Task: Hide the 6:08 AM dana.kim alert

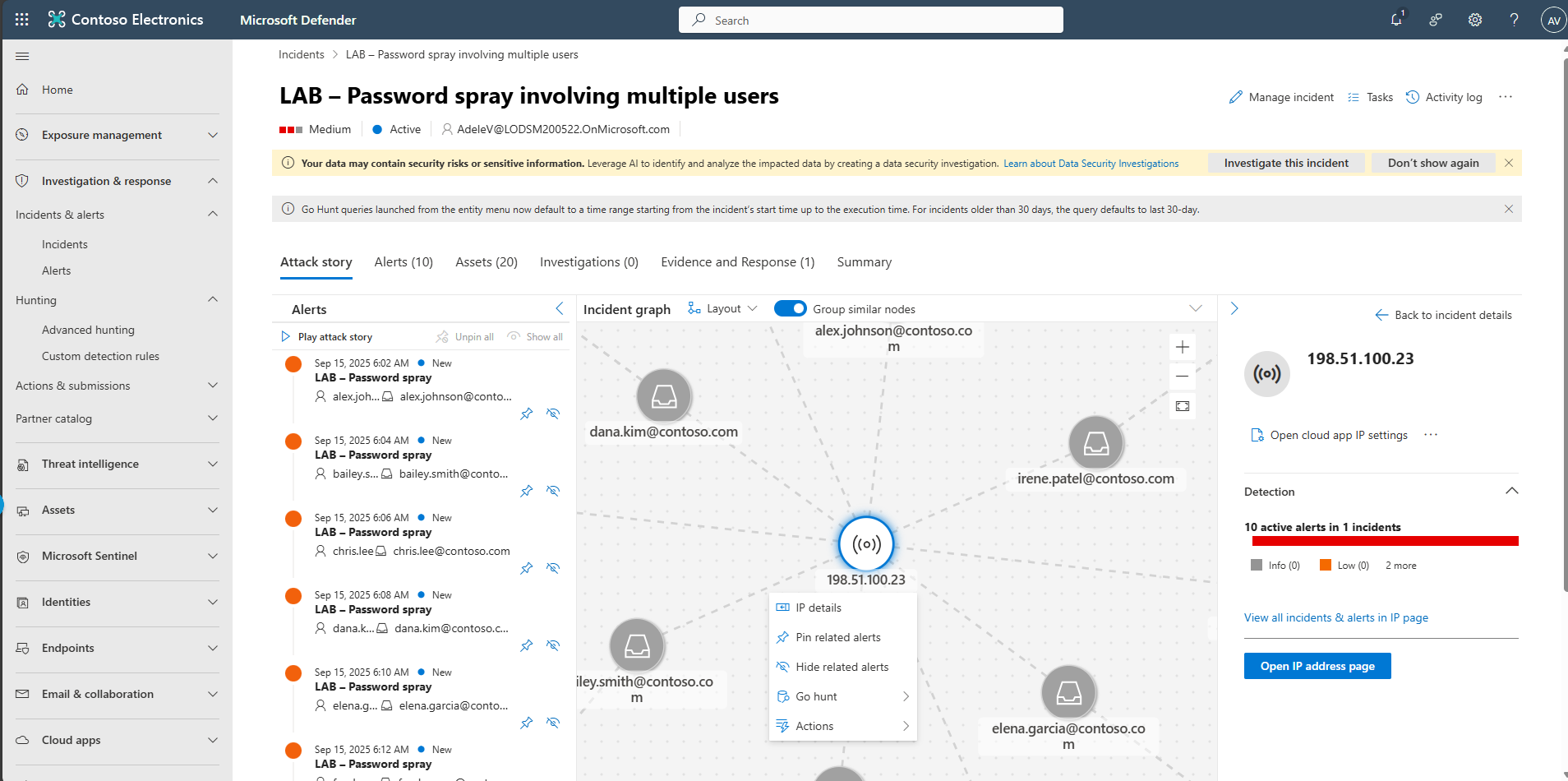Action: point(553,645)
